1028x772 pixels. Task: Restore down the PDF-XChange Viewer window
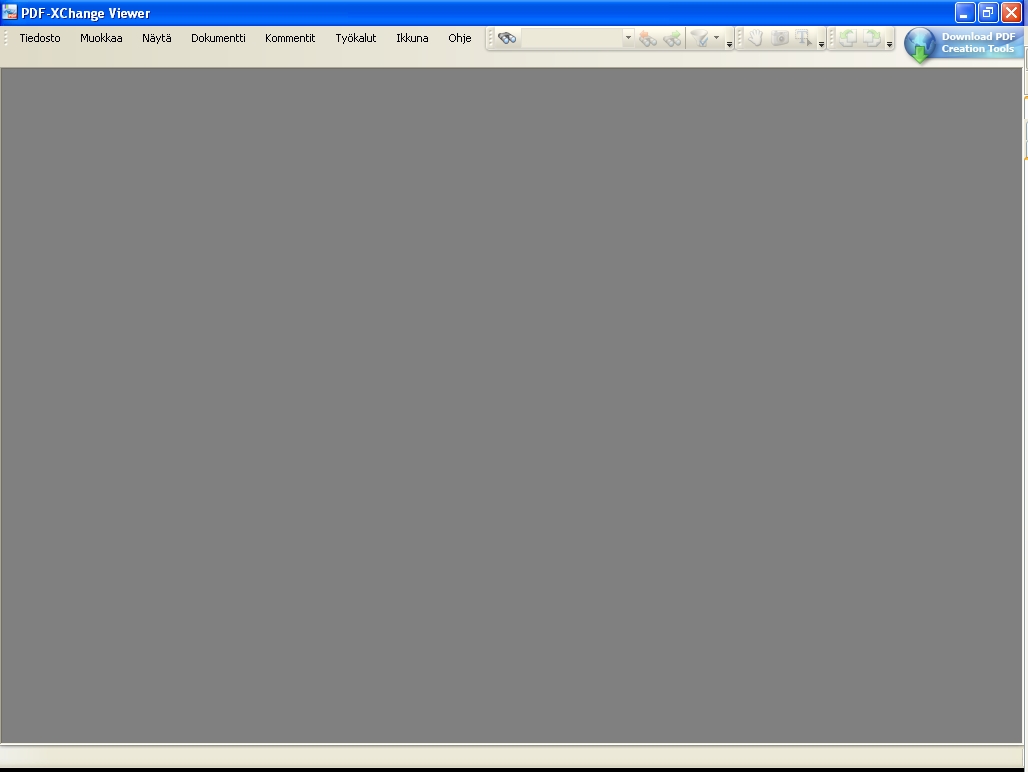[987, 13]
